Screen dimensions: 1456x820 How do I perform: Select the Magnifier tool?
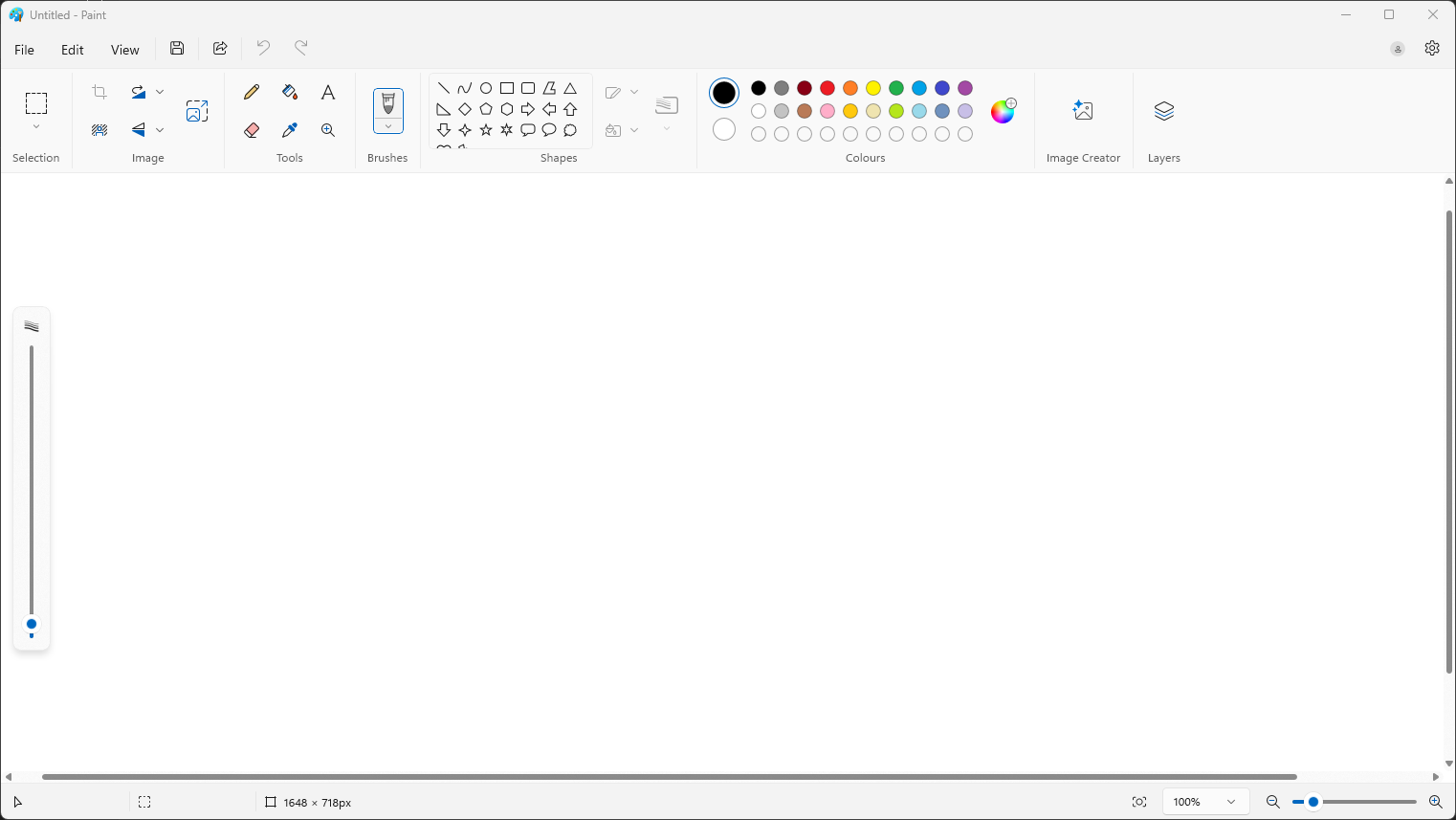point(328,130)
